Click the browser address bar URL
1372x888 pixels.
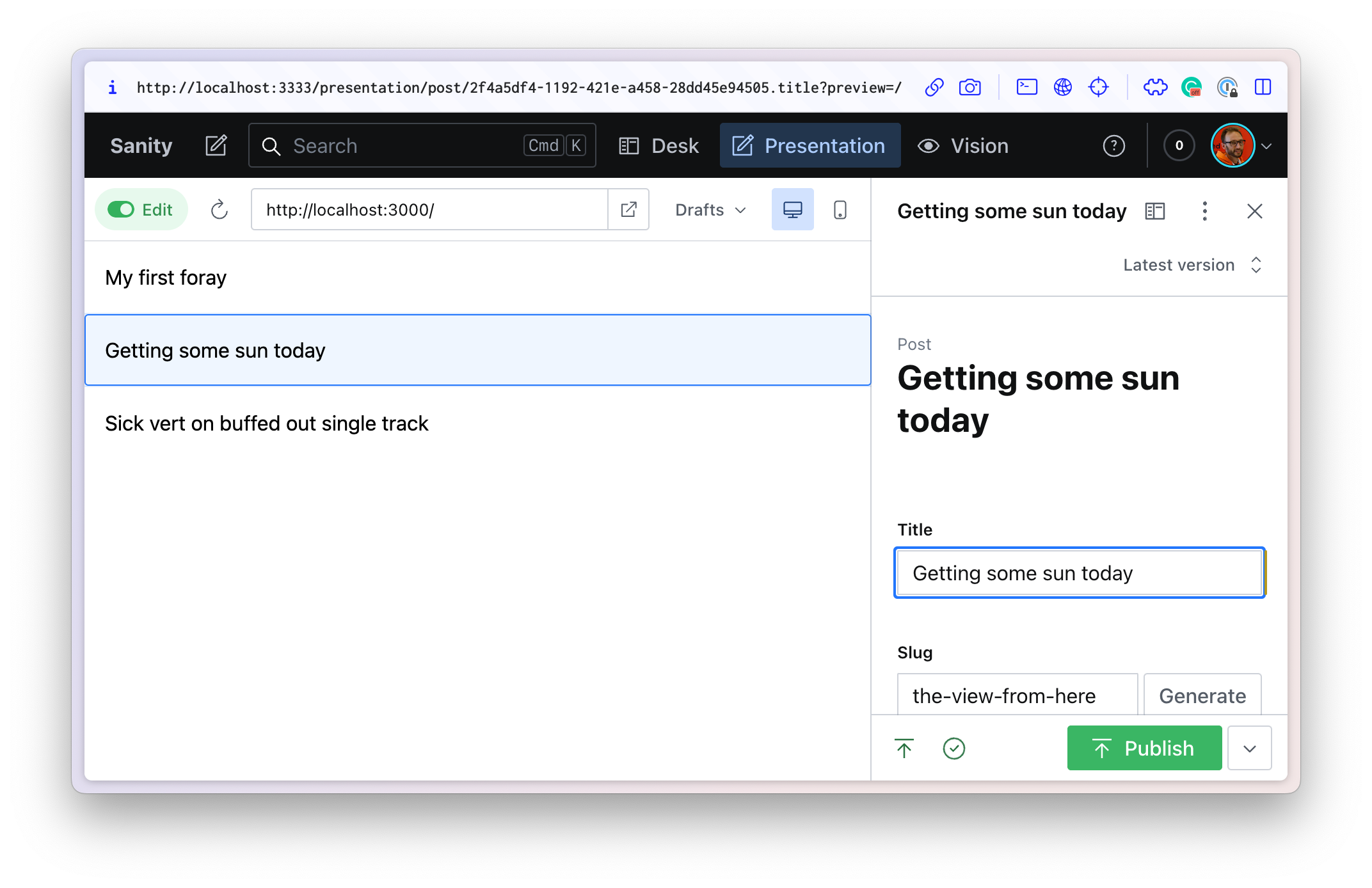[x=519, y=88]
